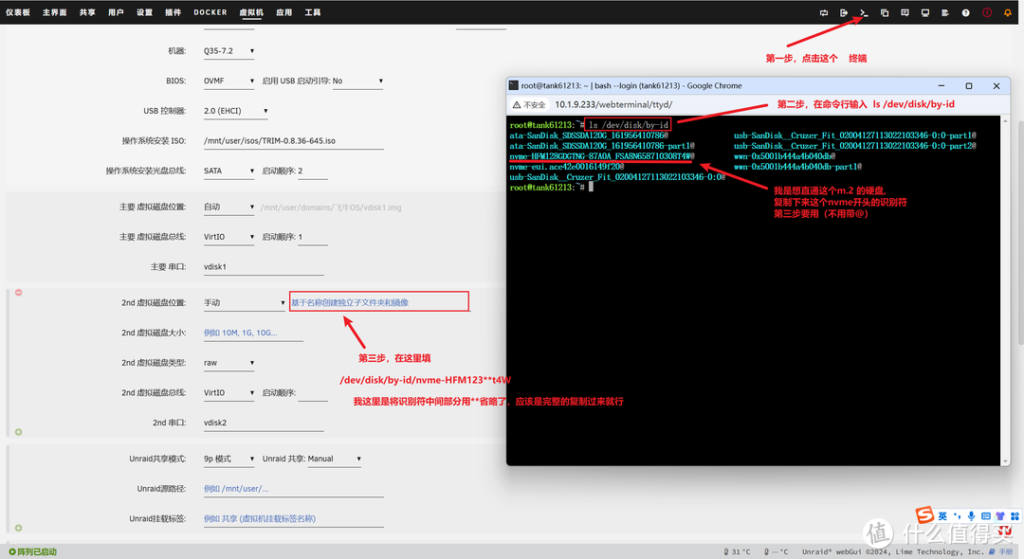Open the 虚拟机 menu tab

[x=251, y=12]
